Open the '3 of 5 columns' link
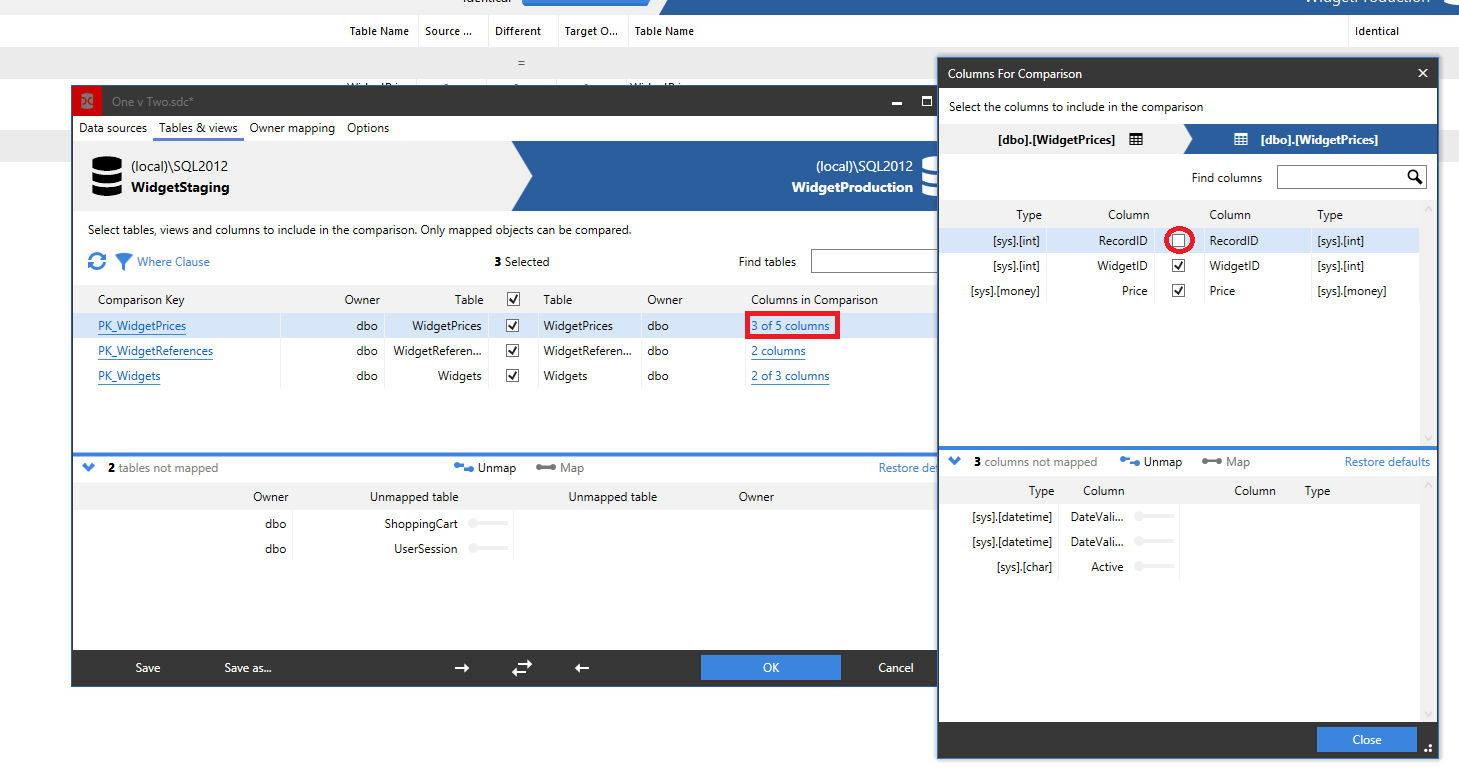This screenshot has height=772, width=1459. pos(792,325)
